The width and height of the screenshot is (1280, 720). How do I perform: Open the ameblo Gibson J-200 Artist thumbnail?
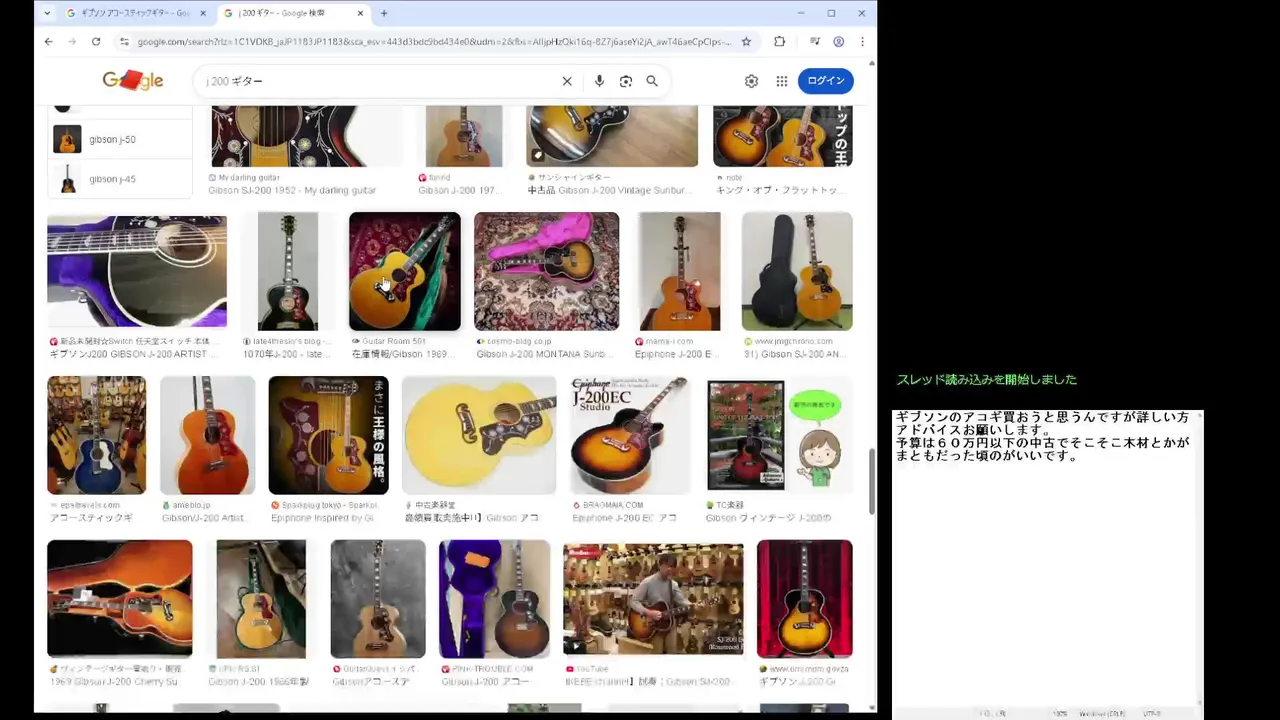tap(207, 435)
